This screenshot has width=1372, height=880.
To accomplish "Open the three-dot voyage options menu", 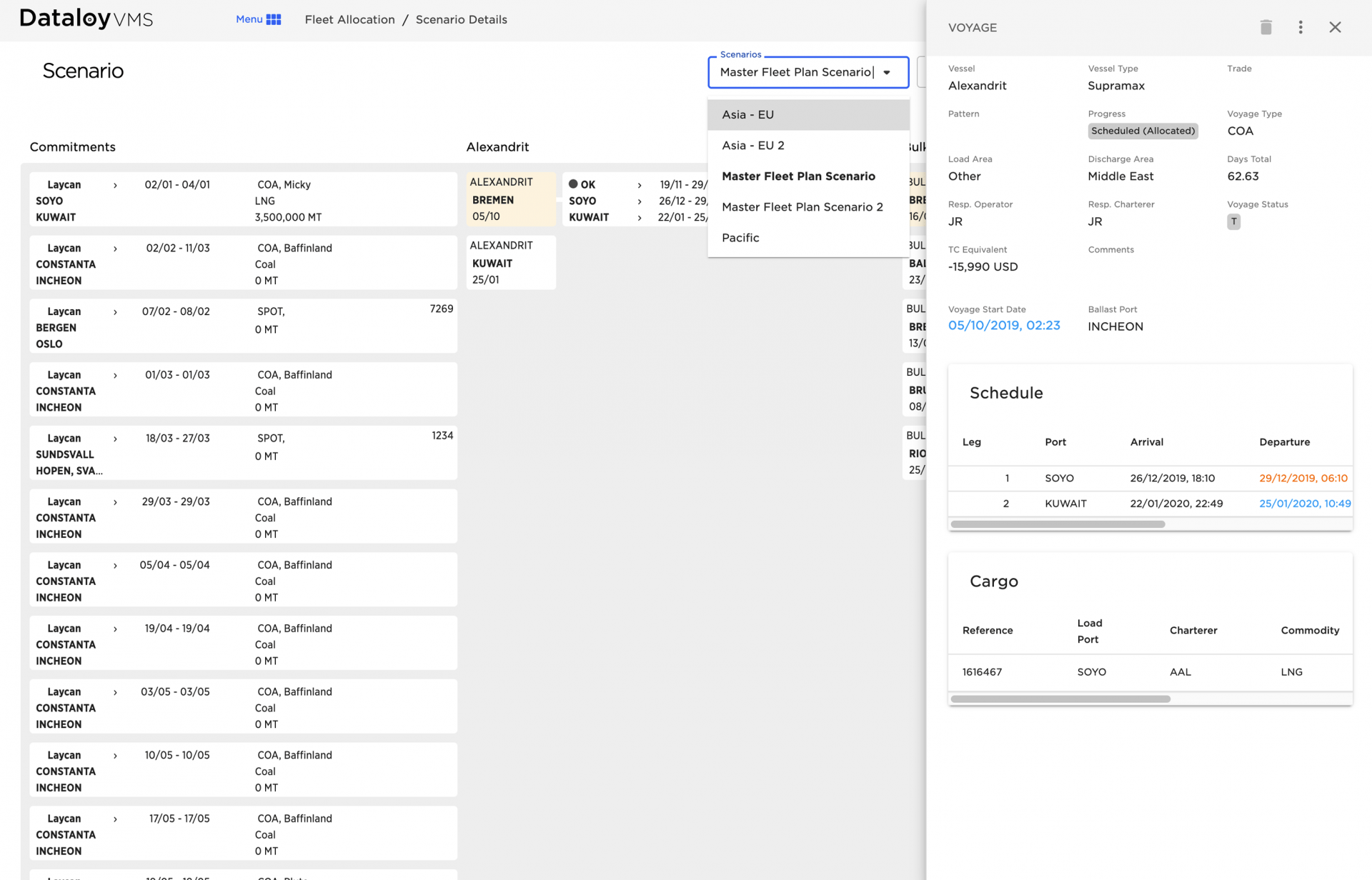I will point(1300,27).
